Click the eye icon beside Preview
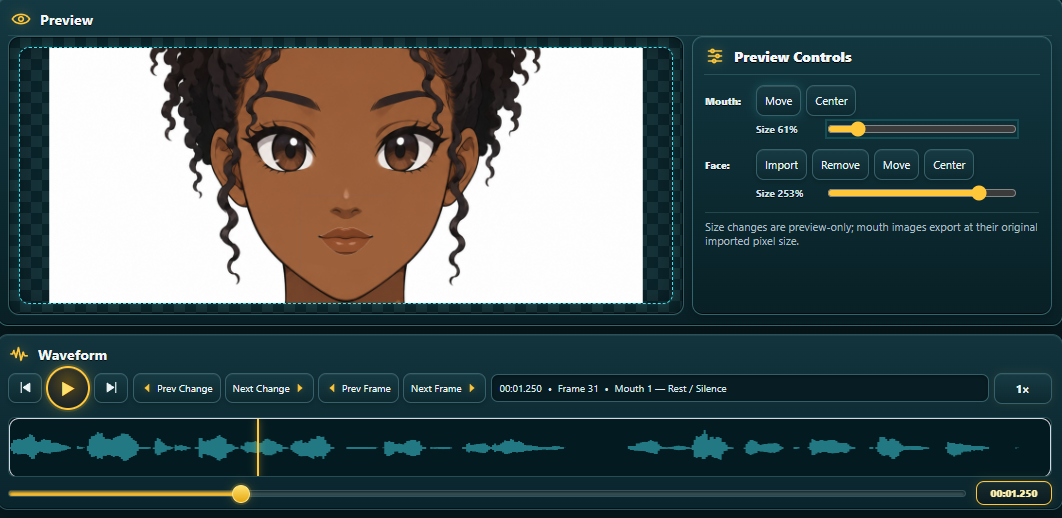The height and width of the screenshot is (518, 1062). coord(21,20)
